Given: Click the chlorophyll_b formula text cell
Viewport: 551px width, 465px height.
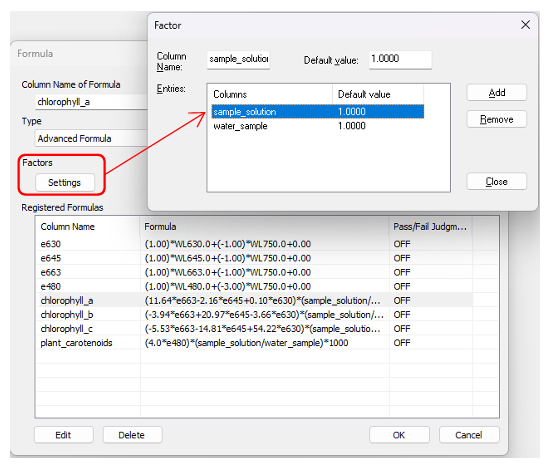Looking at the screenshot, I should [264, 315].
